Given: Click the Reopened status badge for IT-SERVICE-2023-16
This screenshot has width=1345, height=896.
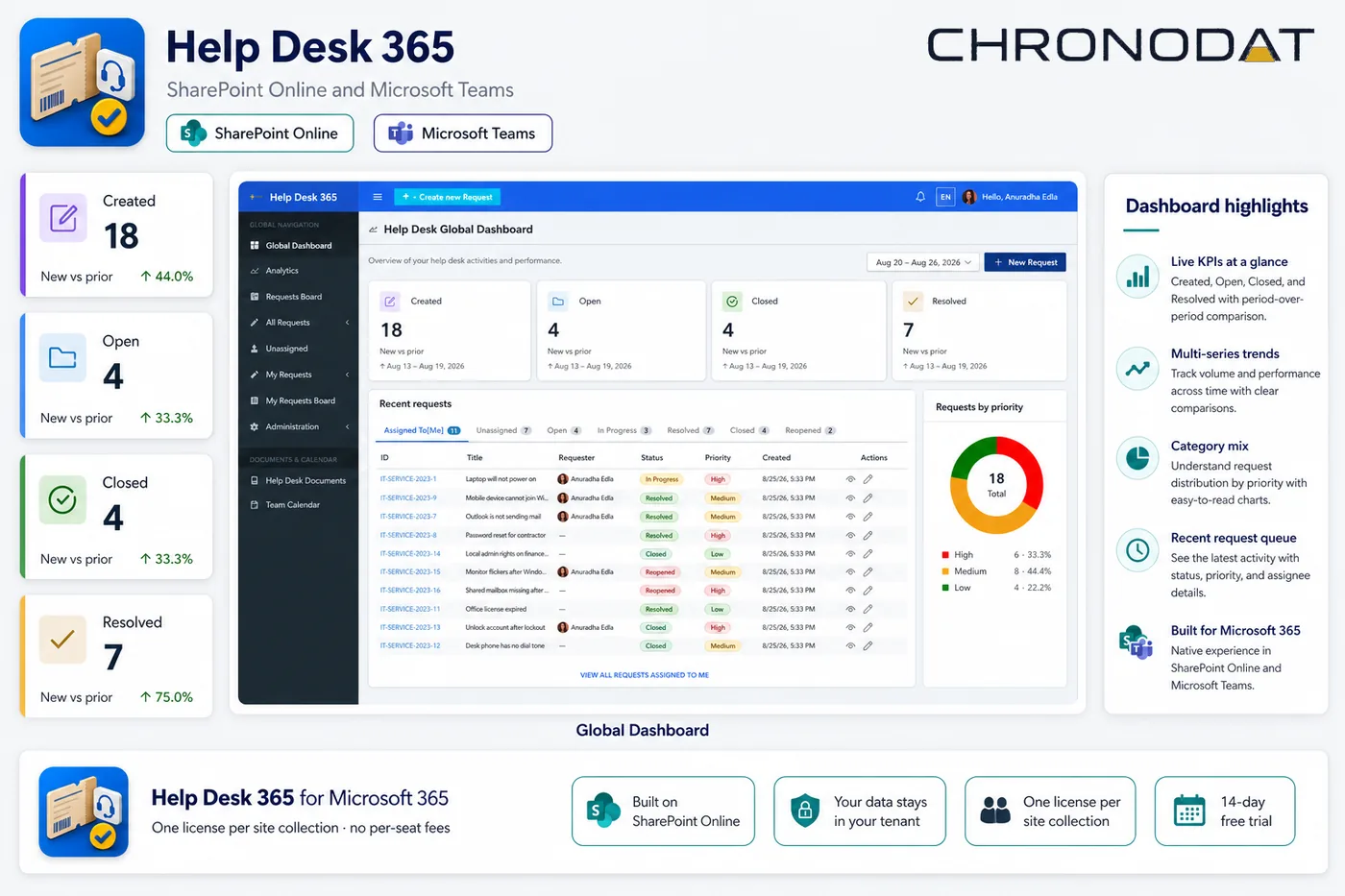Looking at the screenshot, I should [x=660, y=591].
